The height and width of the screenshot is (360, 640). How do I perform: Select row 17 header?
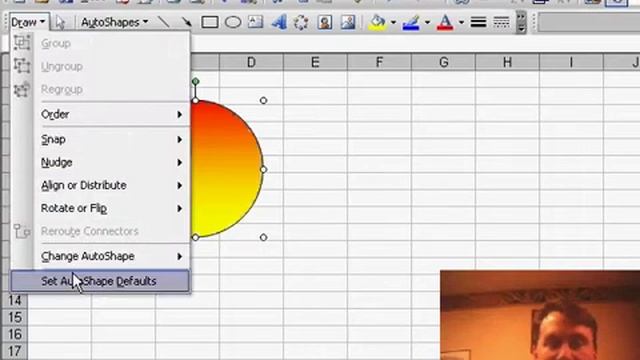(14, 351)
